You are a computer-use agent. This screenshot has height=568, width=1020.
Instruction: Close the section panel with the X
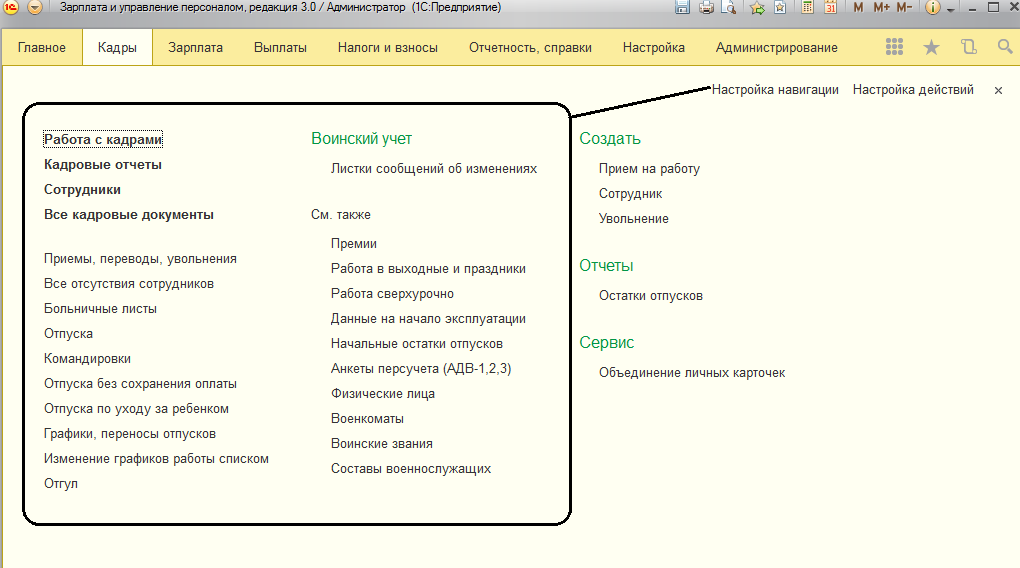coord(998,90)
